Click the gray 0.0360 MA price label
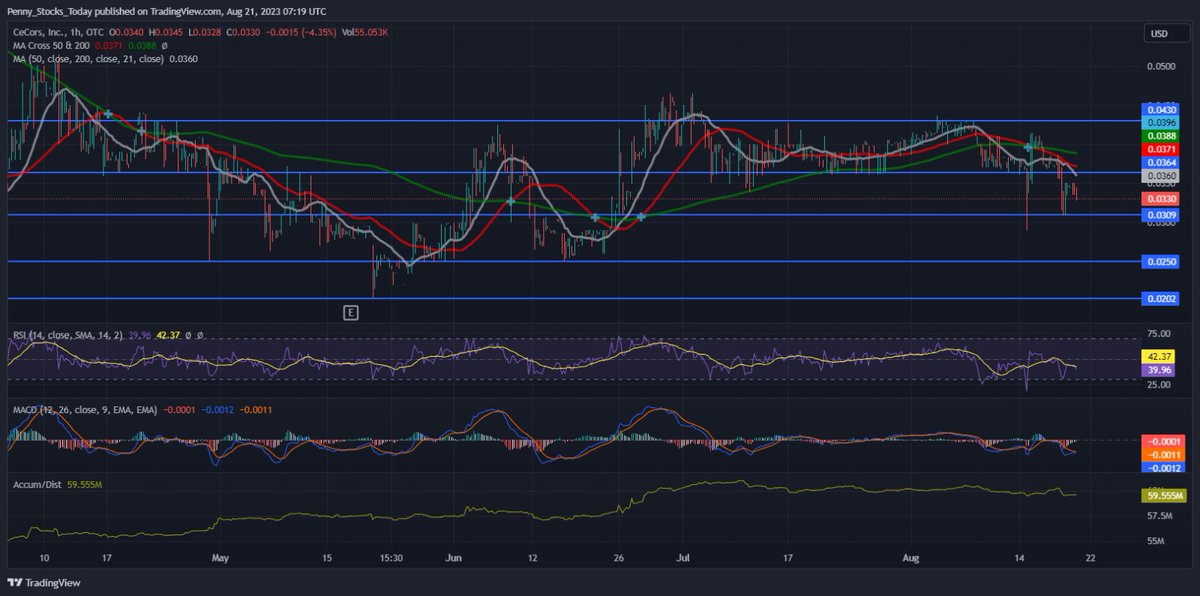1200x596 pixels. pos(1161,174)
